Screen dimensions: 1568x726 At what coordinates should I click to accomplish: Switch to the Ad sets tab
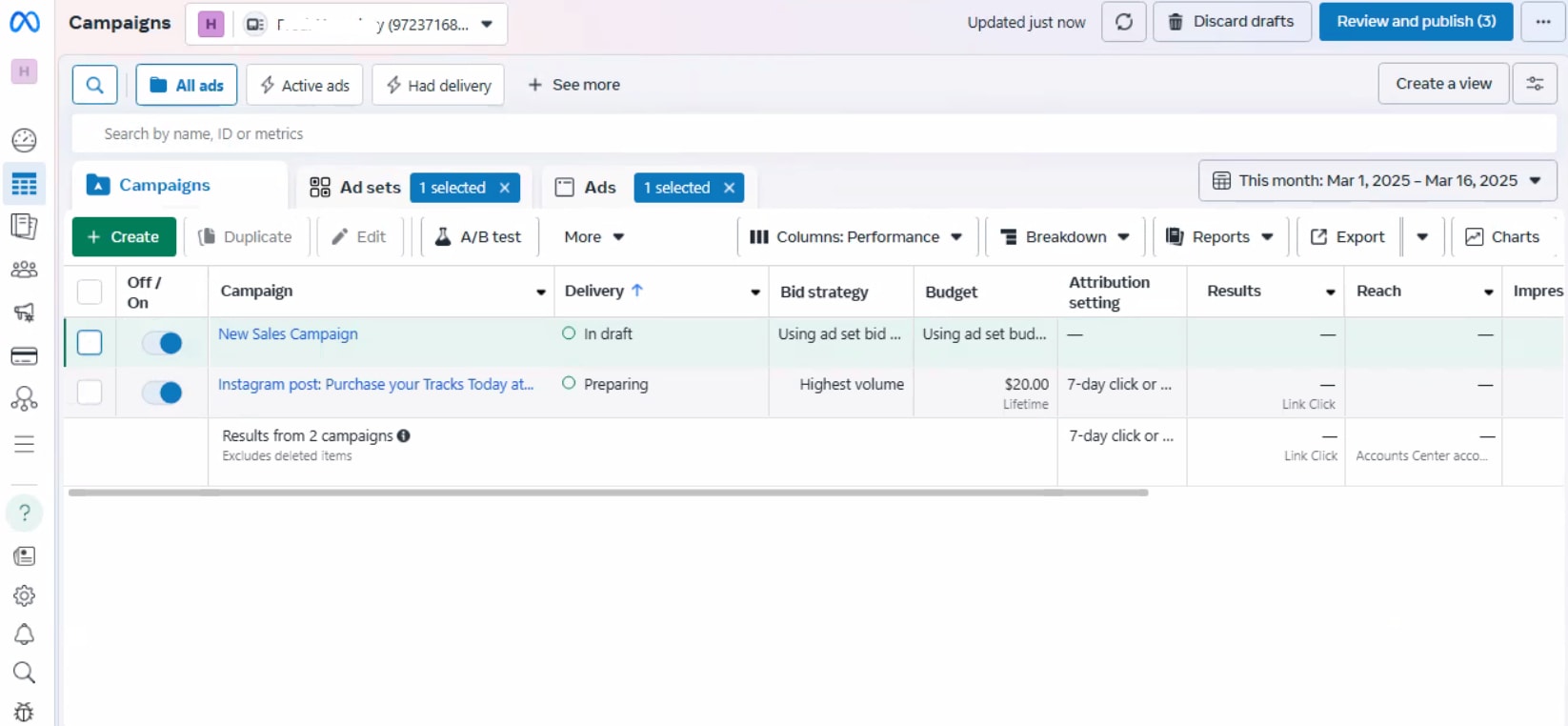click(357, 188)
